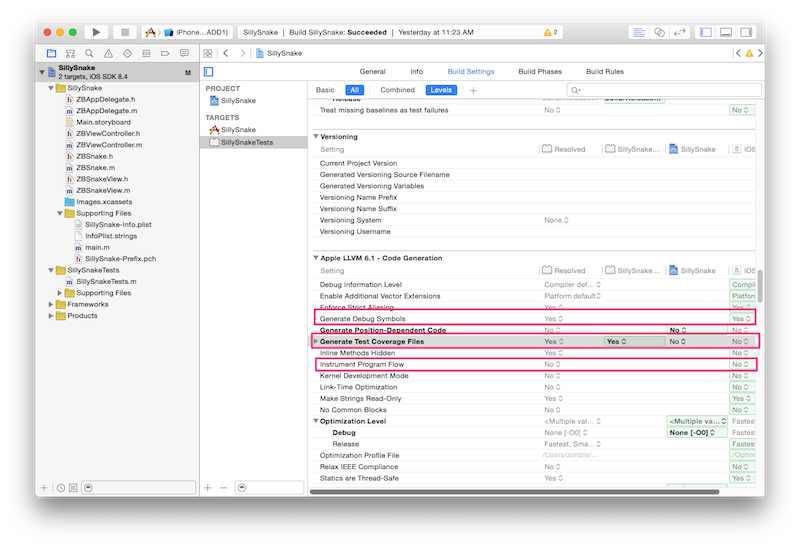Screen dimensions: 800x547
Task: Open Generate Debug Symbols value dropdown
Action: [x=554, y=318]
